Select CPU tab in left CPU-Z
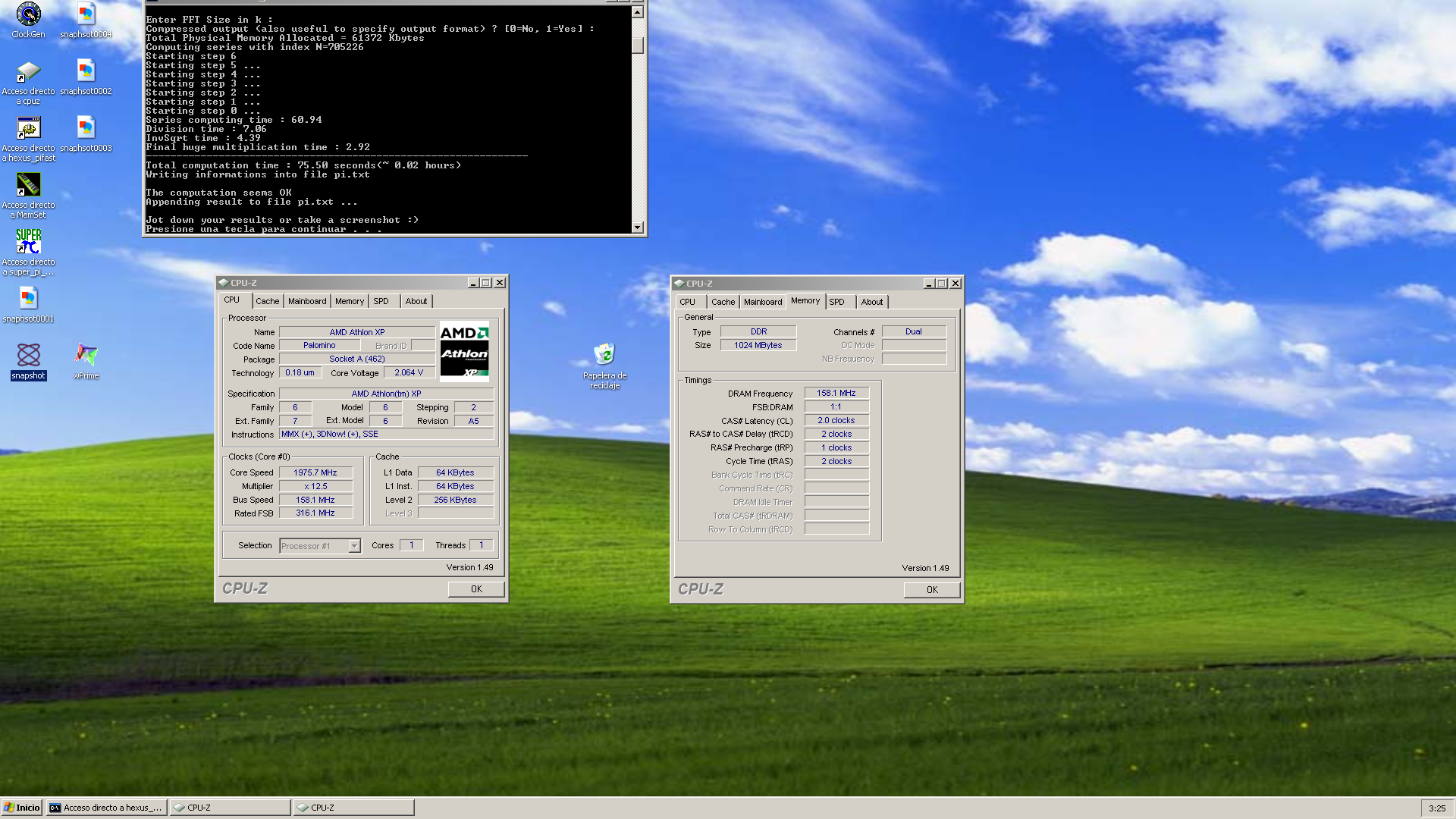 click(x=232, y=300)
